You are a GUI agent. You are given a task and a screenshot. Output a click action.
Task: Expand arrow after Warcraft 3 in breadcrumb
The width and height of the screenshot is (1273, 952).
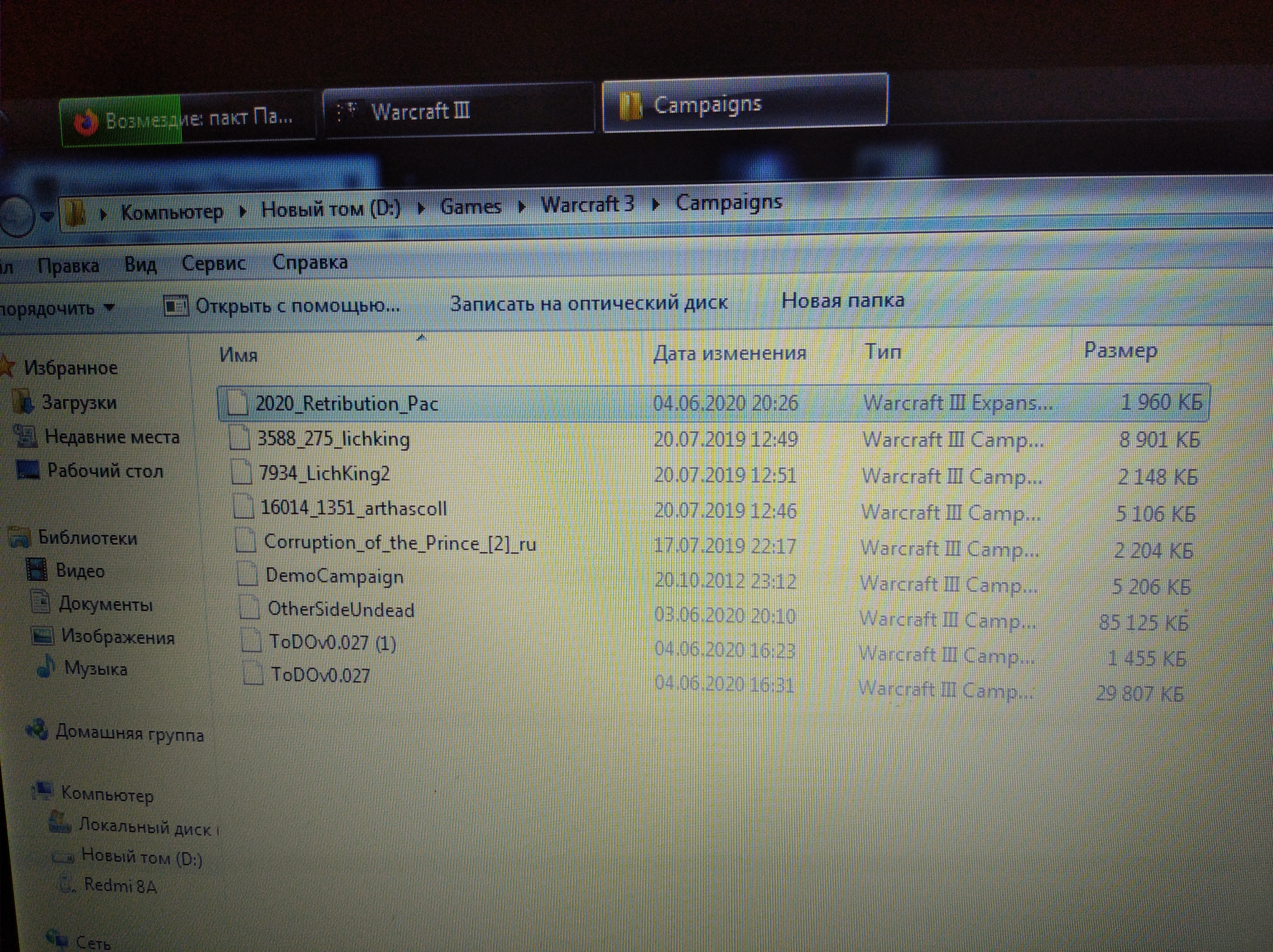[x=655, y=204]
